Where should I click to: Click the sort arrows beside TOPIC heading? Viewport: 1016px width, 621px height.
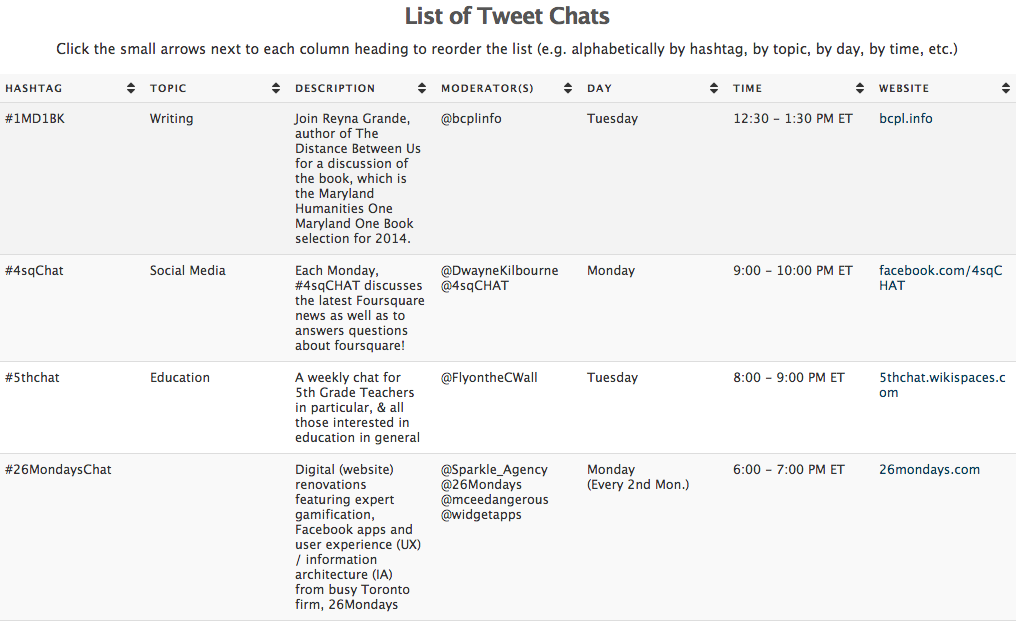coord(276,88)
